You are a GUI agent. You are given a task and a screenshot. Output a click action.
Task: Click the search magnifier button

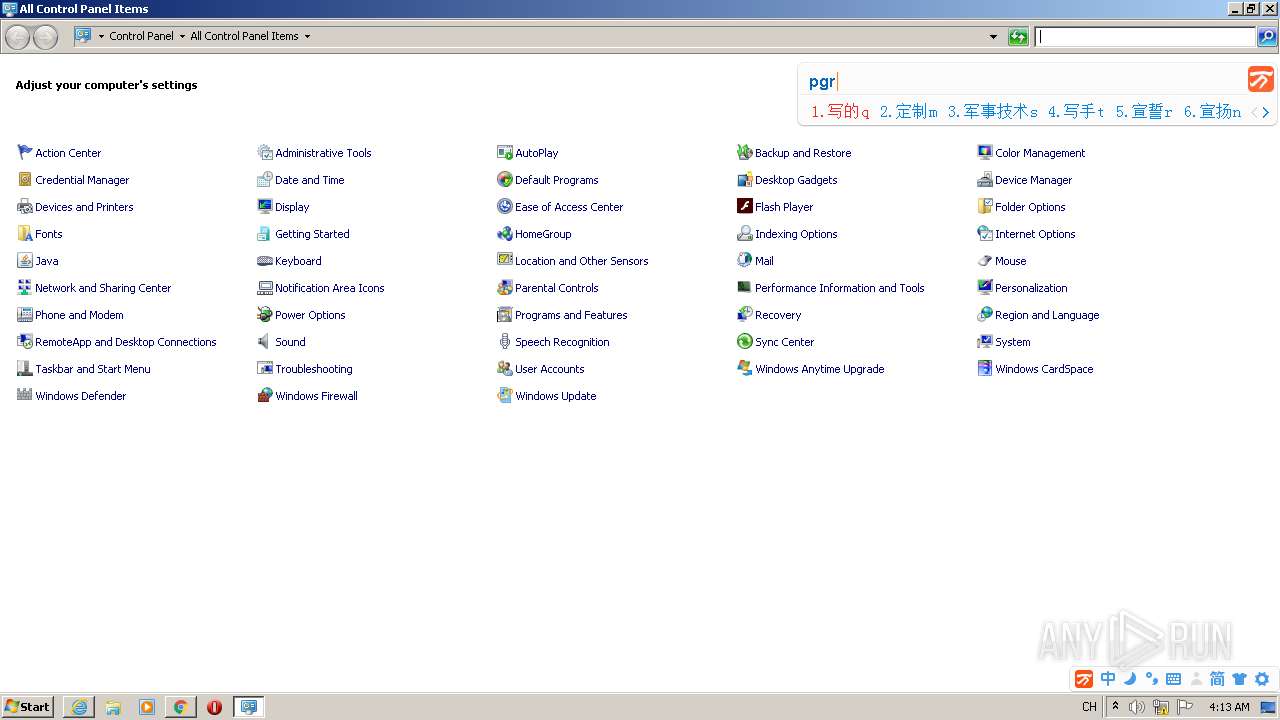tap(1267, 37)
